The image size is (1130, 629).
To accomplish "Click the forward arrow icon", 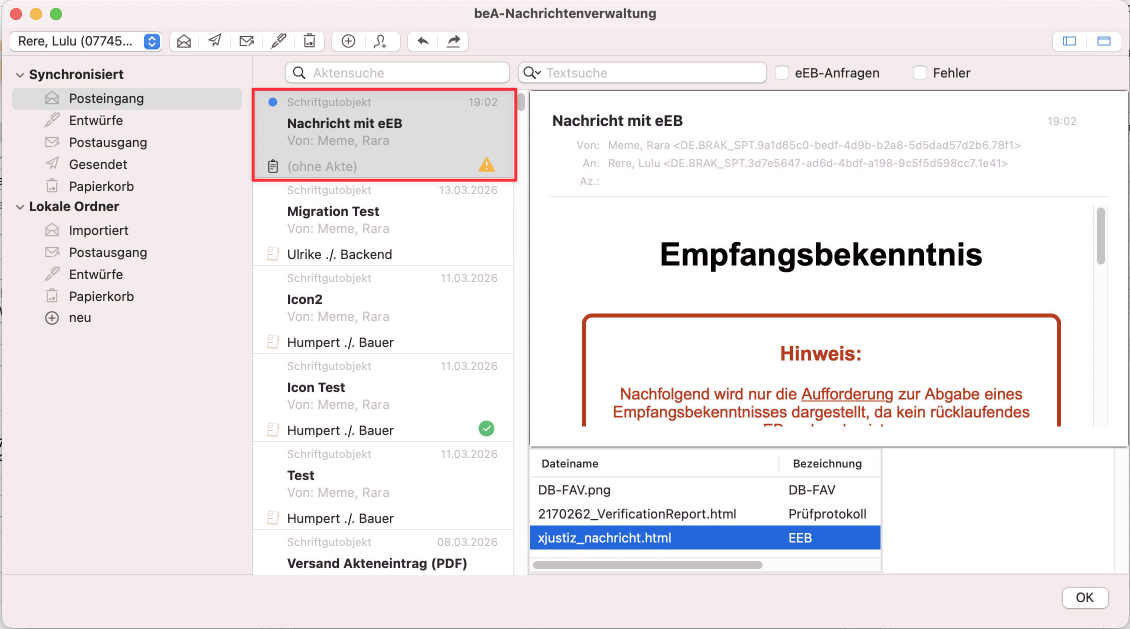I will click(454, 41).
